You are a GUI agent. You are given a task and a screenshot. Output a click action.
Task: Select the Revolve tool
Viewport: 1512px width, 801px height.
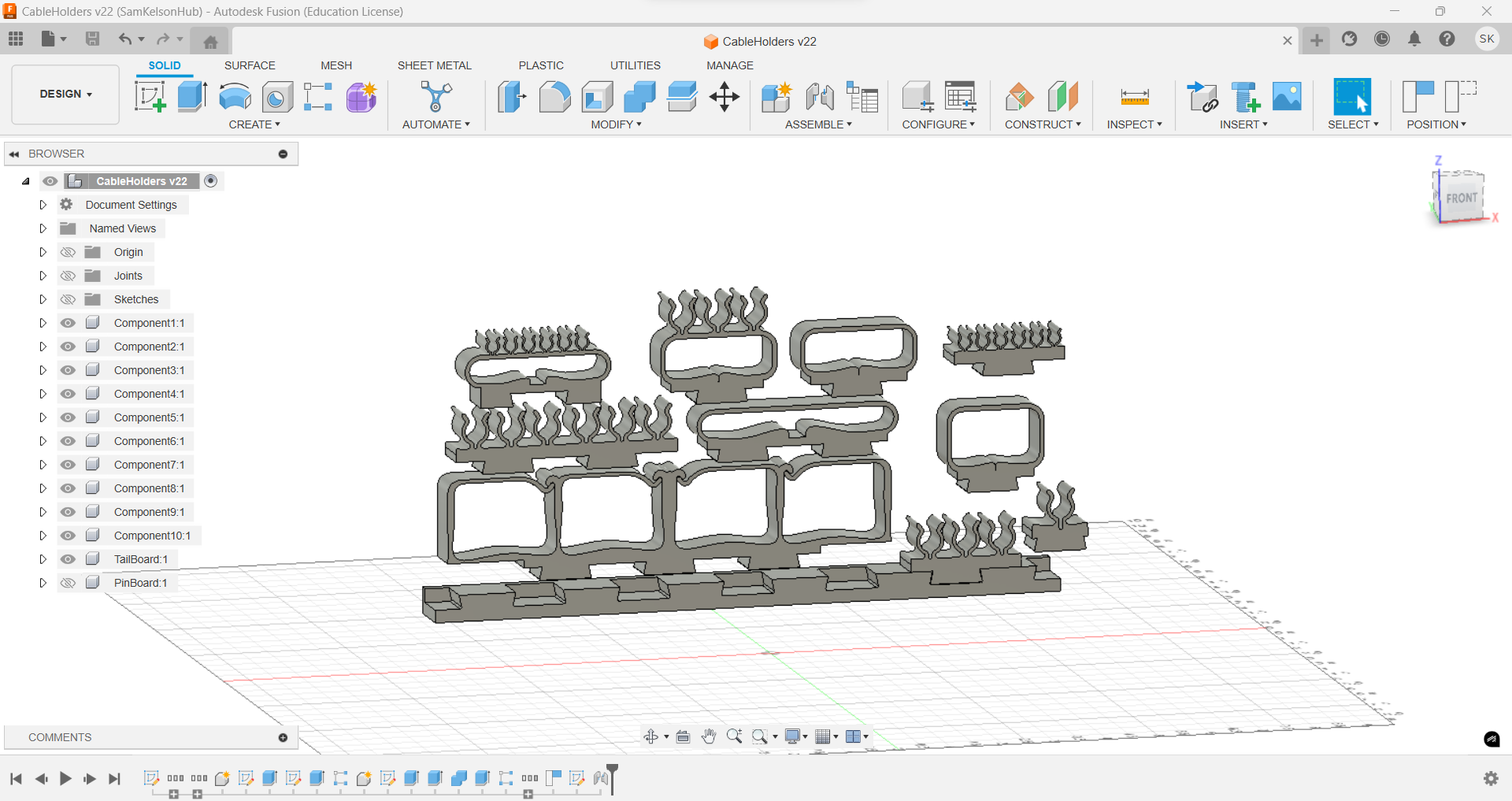point(235,97)
